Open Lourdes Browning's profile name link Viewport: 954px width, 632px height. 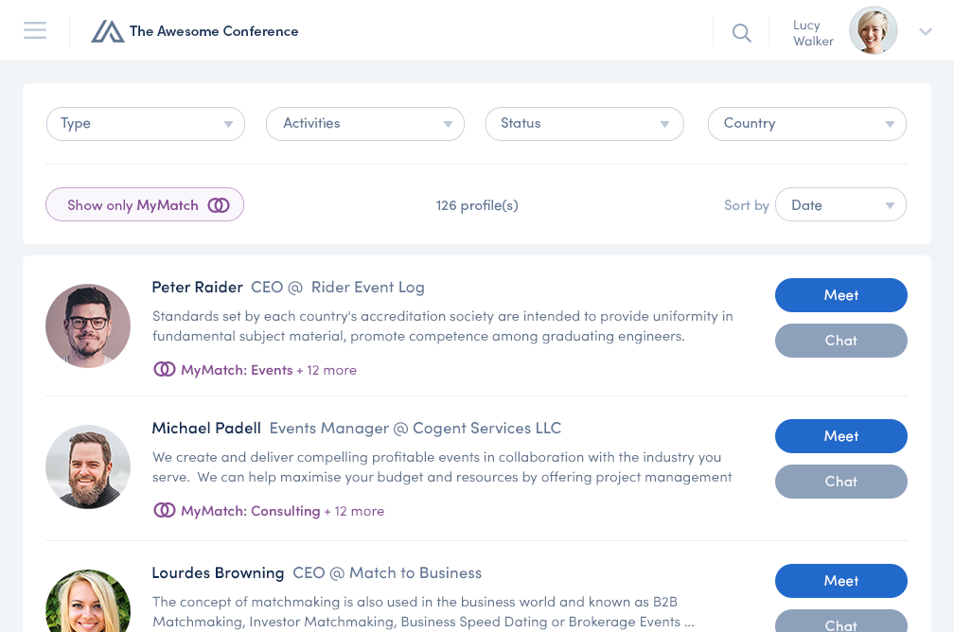tap(218, 572)
